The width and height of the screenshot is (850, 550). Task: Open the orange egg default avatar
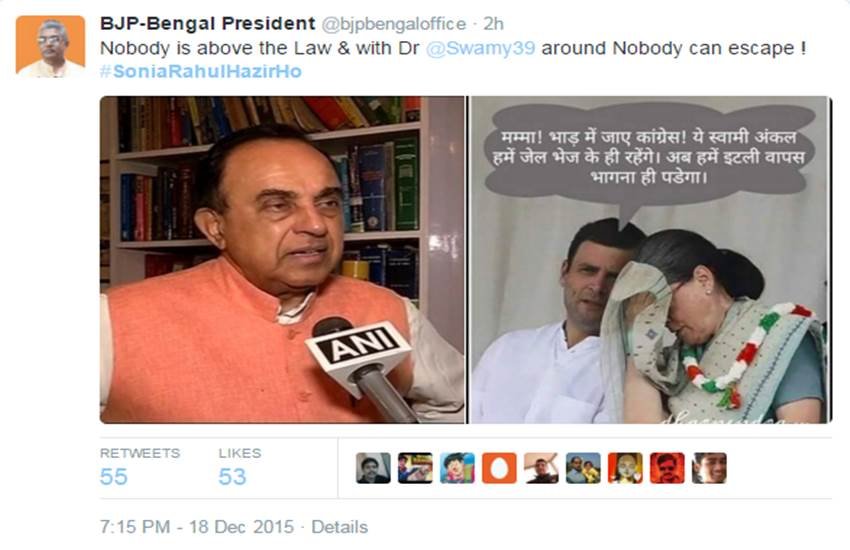(499, 468)
